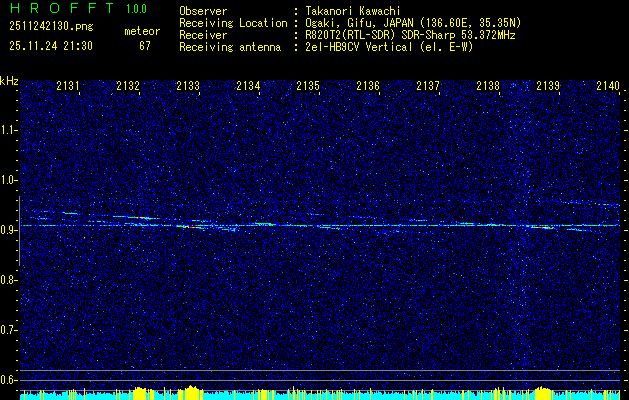Click the meteor label
Screen dimensions: 629x400
(142, 31)
